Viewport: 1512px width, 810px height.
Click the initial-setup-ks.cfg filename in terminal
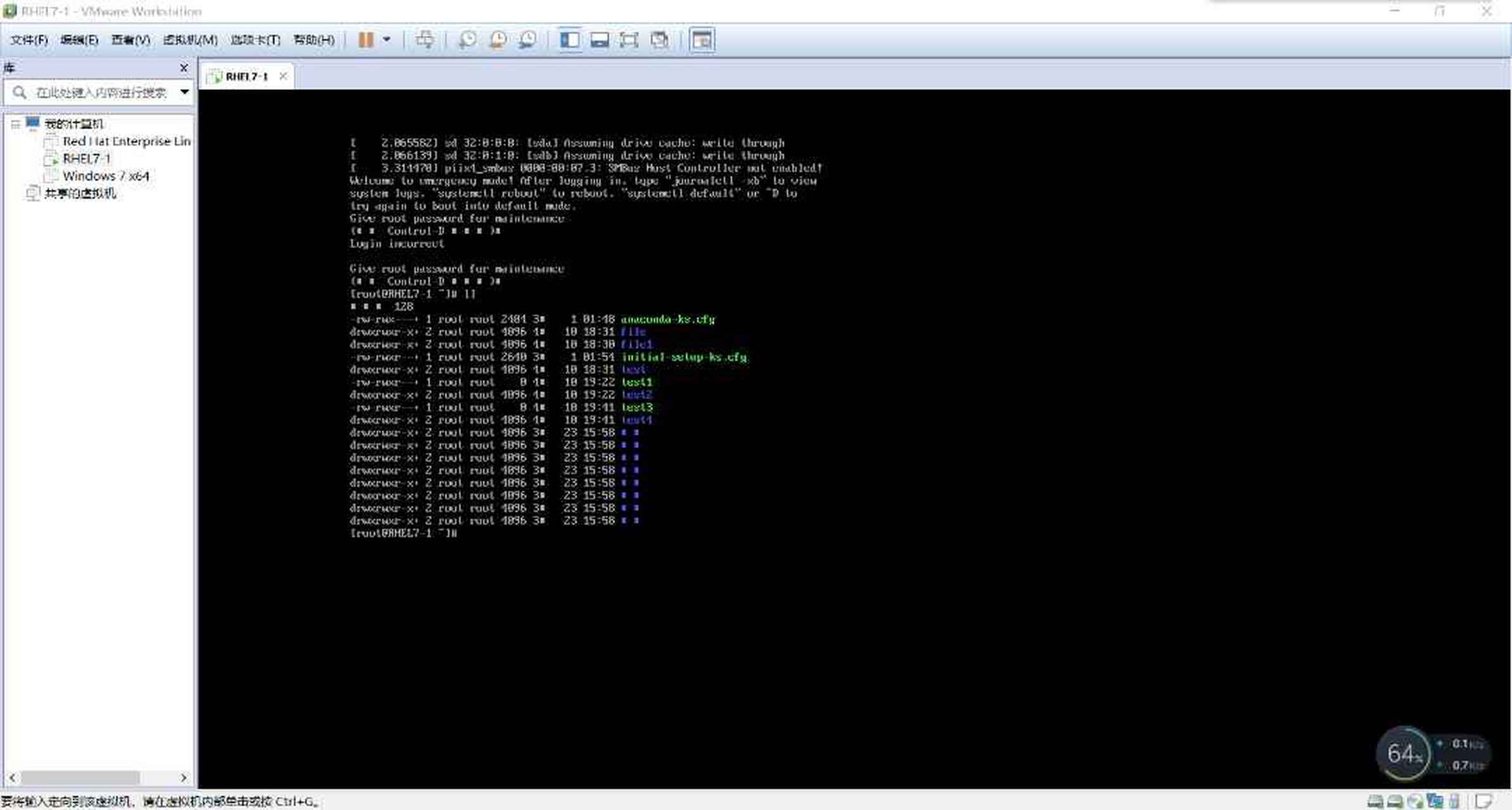click(684, 358)
